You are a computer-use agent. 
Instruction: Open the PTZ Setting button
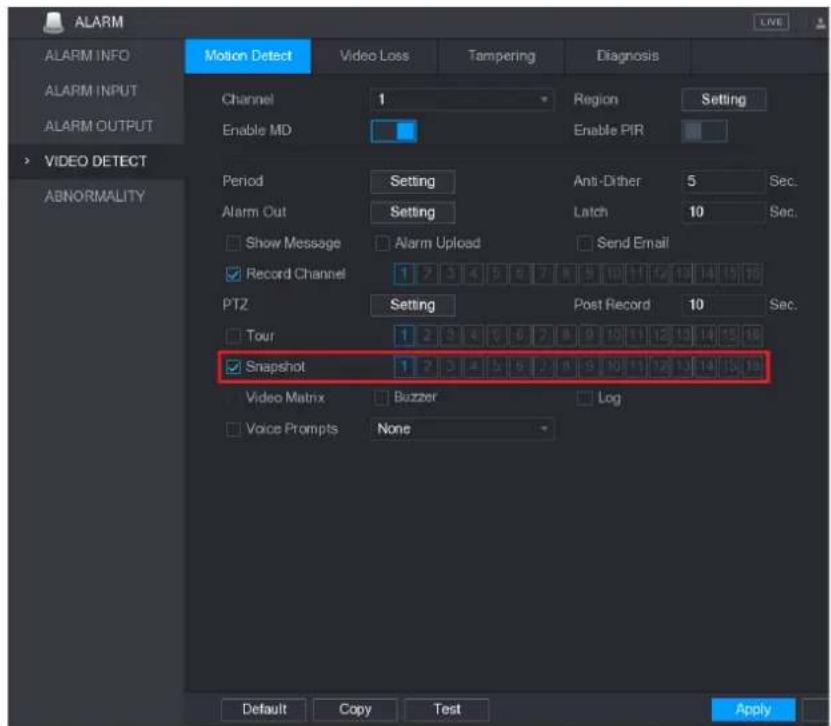tap(412, 305)
